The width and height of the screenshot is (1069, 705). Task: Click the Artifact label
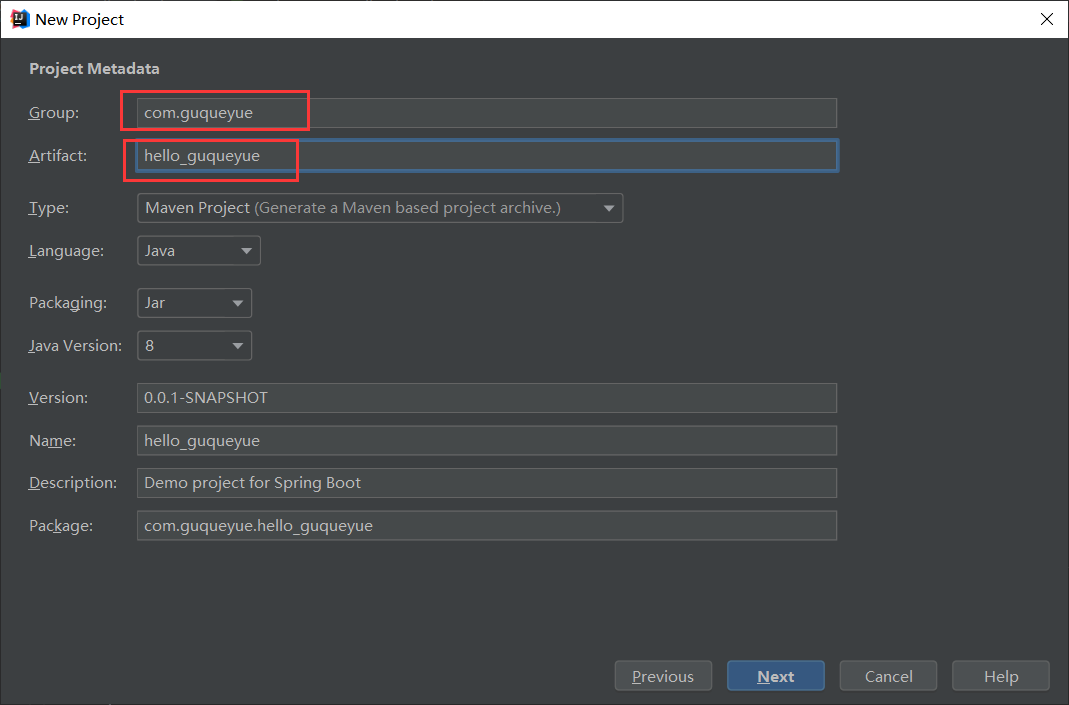click(x=58, y=155)
